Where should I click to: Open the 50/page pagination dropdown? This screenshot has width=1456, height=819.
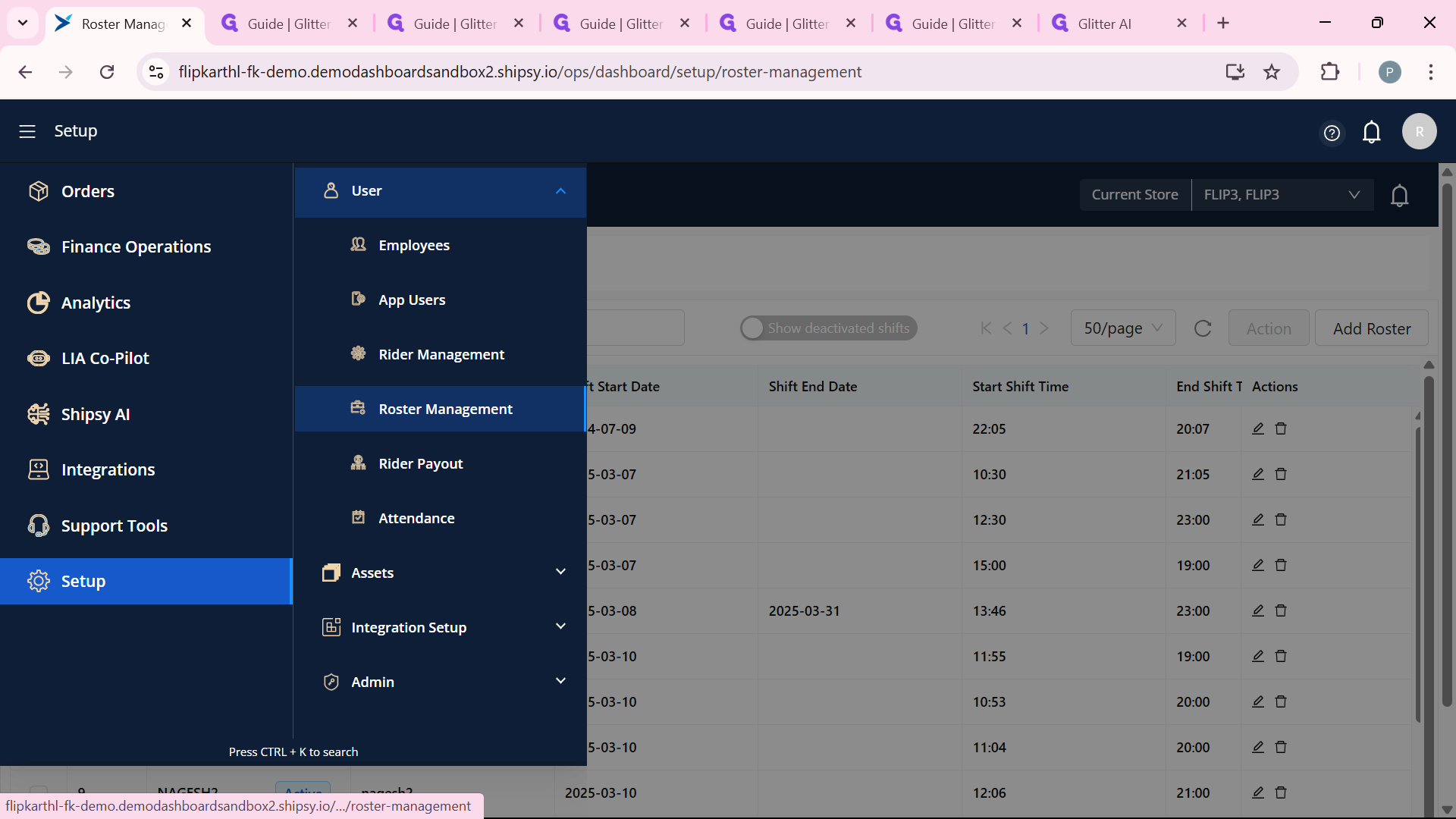1122,328
